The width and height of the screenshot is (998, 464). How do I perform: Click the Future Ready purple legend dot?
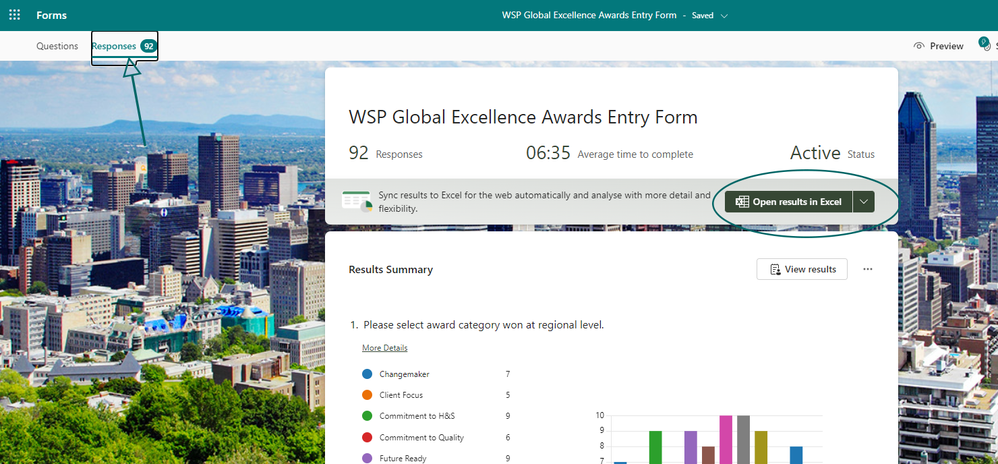coord(367,458)
